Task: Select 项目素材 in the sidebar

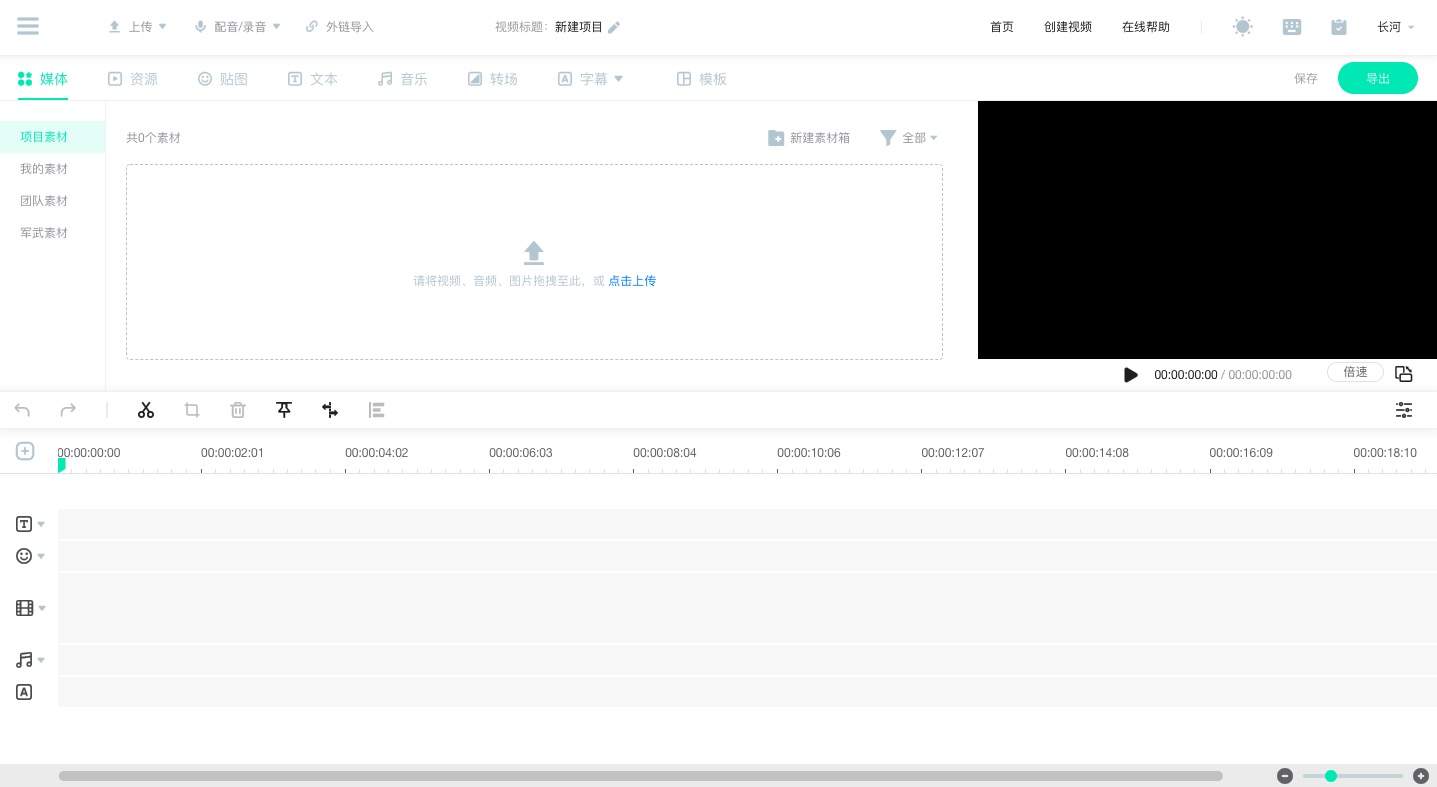Action: pos(52,137)
